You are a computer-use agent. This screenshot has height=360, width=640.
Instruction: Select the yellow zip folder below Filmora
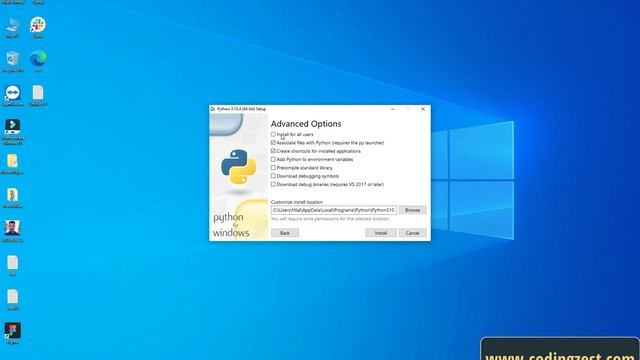tap(12, 164)
